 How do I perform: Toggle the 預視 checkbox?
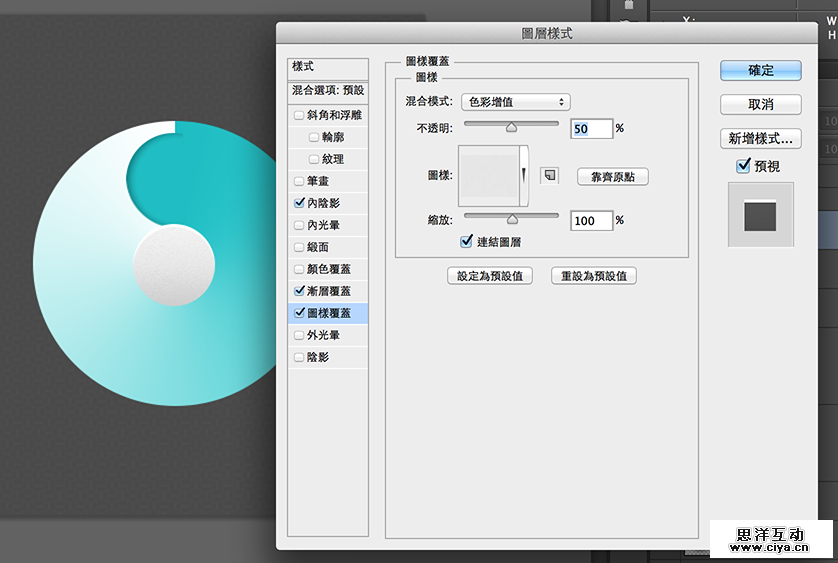click(743, 166)
